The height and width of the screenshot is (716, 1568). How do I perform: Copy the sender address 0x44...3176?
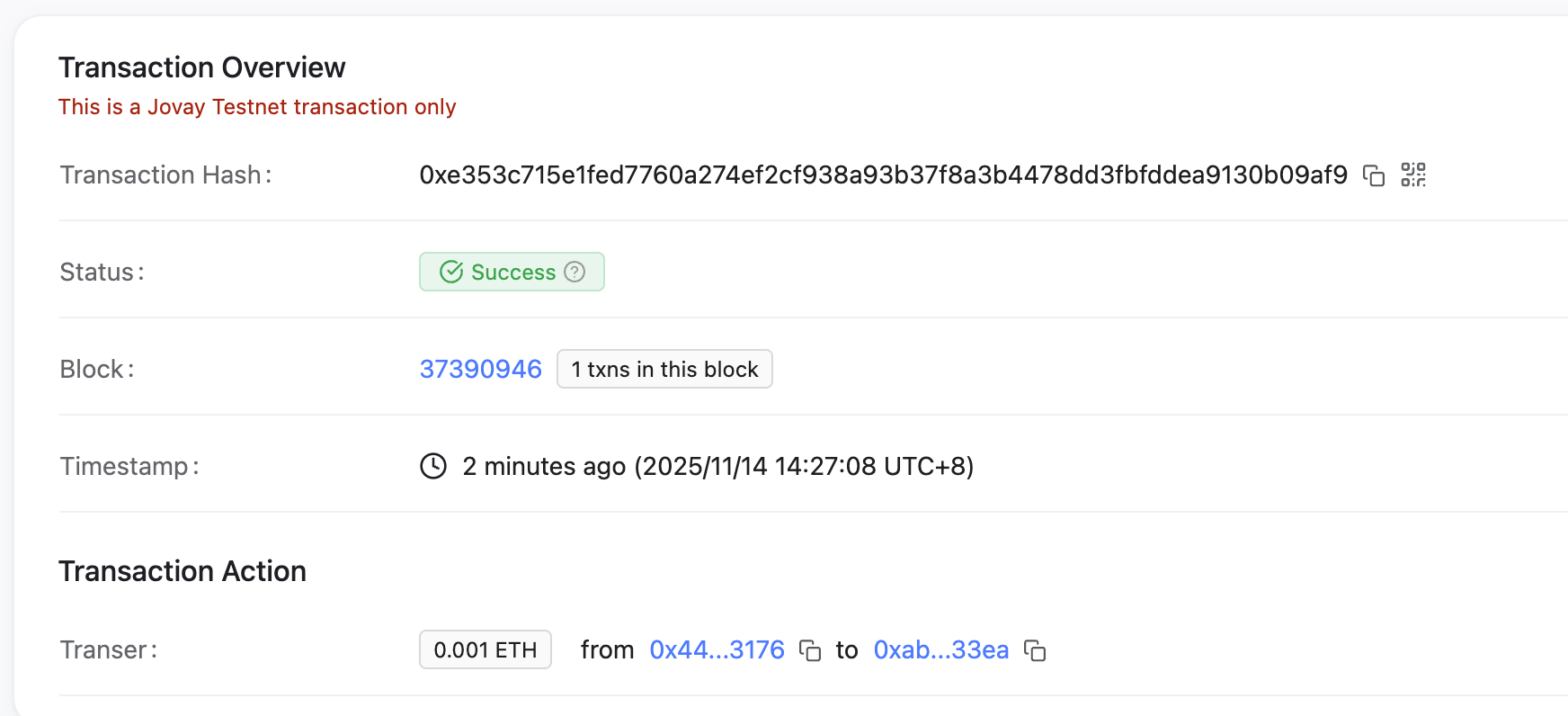point(809,650)
